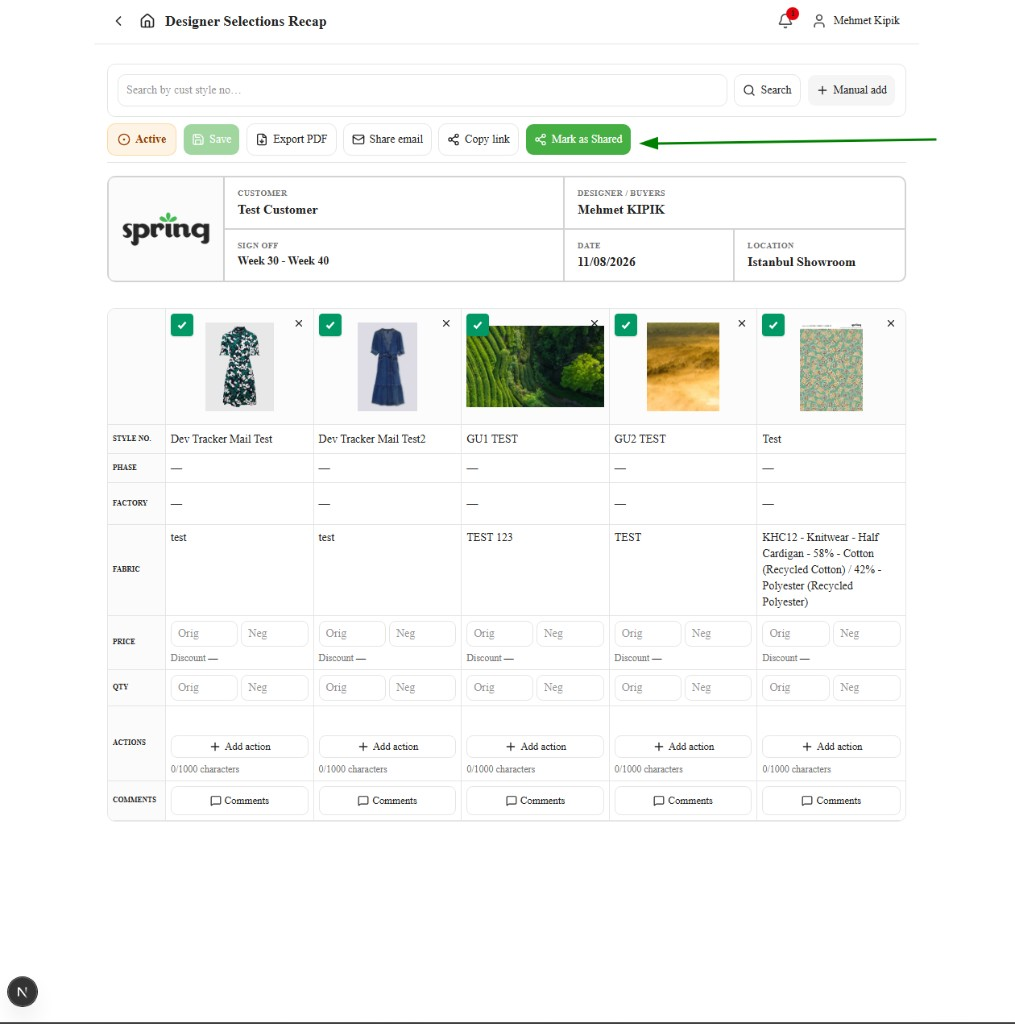Click Neg qty field for Test style
1015x1024 pixels.
[x=867, y=688]
